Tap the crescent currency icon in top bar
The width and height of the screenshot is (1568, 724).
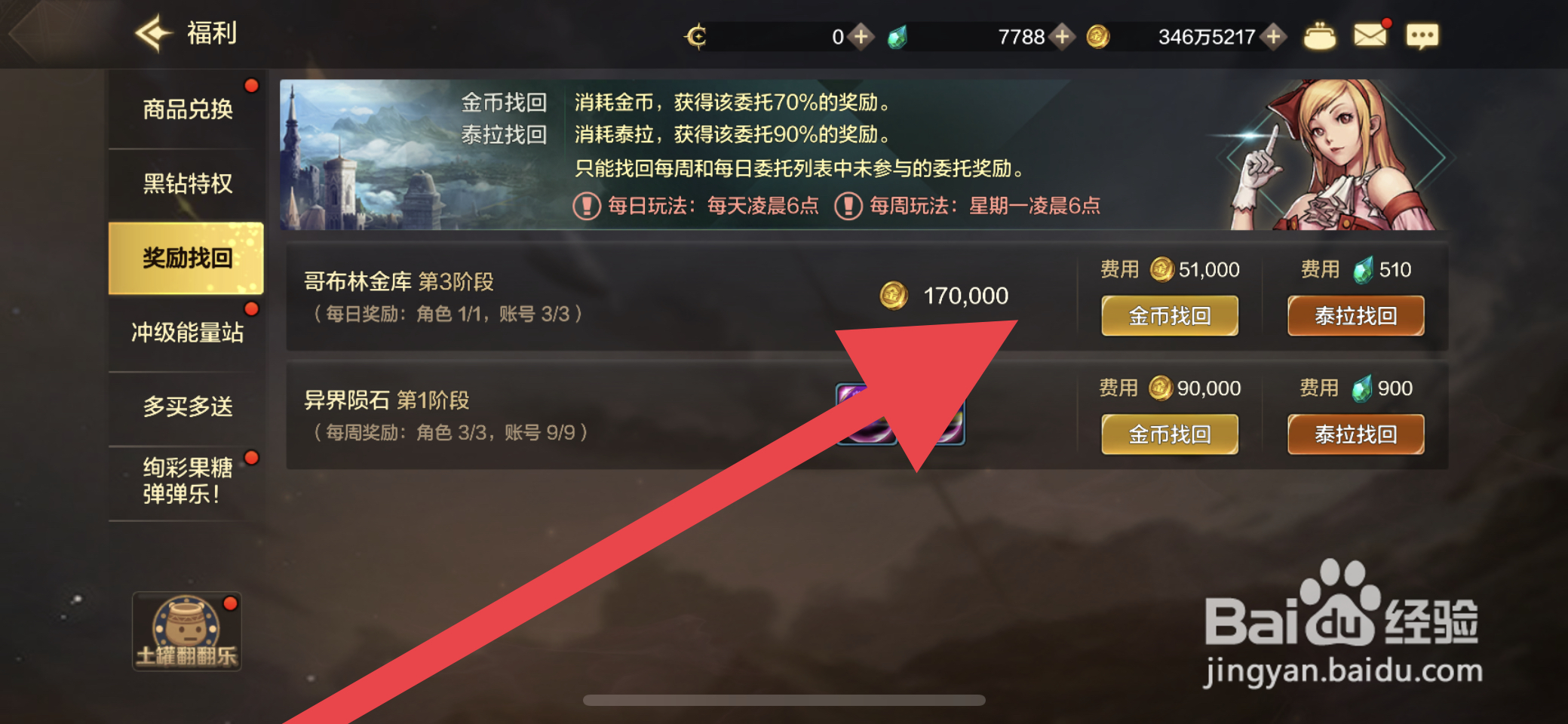pos(697,36)
